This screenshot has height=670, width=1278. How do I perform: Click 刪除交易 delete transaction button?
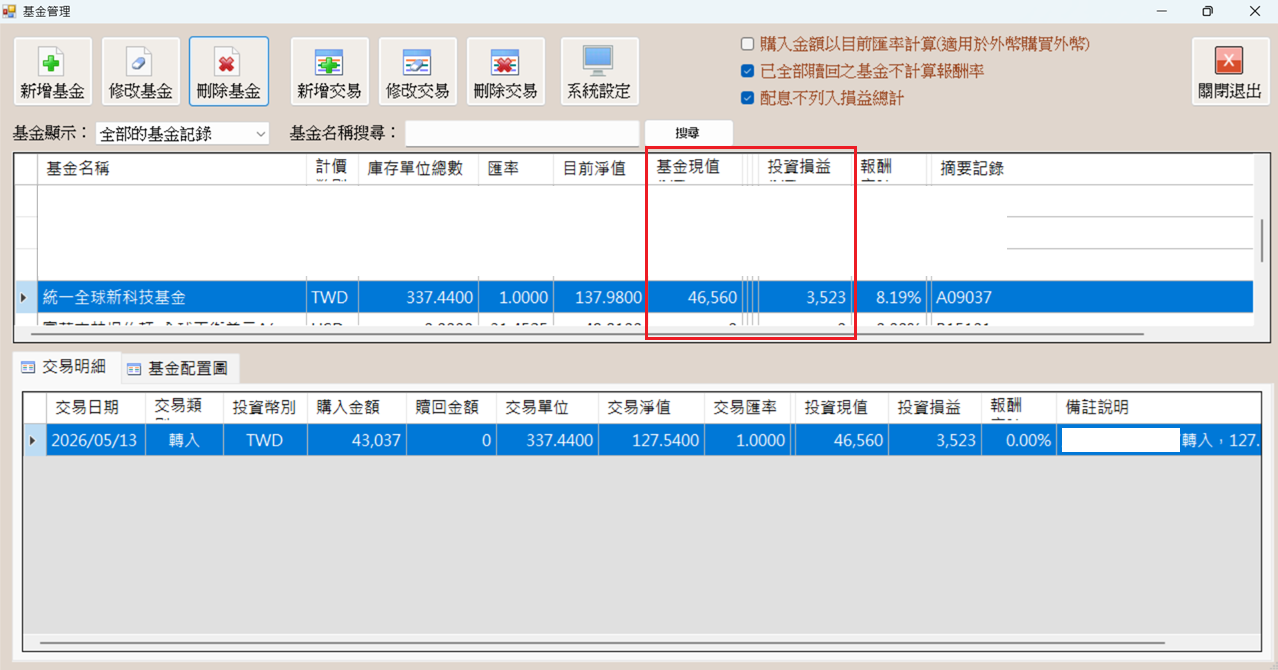(x=505, y=71)
